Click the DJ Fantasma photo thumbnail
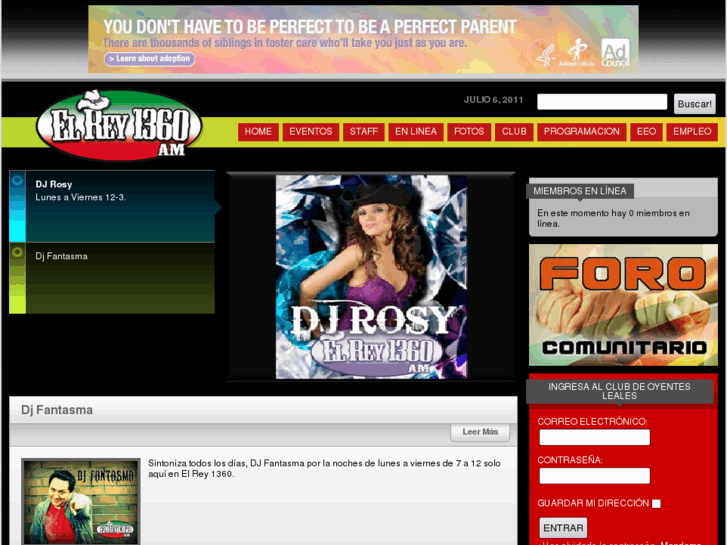The height and width of the screenshot is (545, 727). click(81, 501)
